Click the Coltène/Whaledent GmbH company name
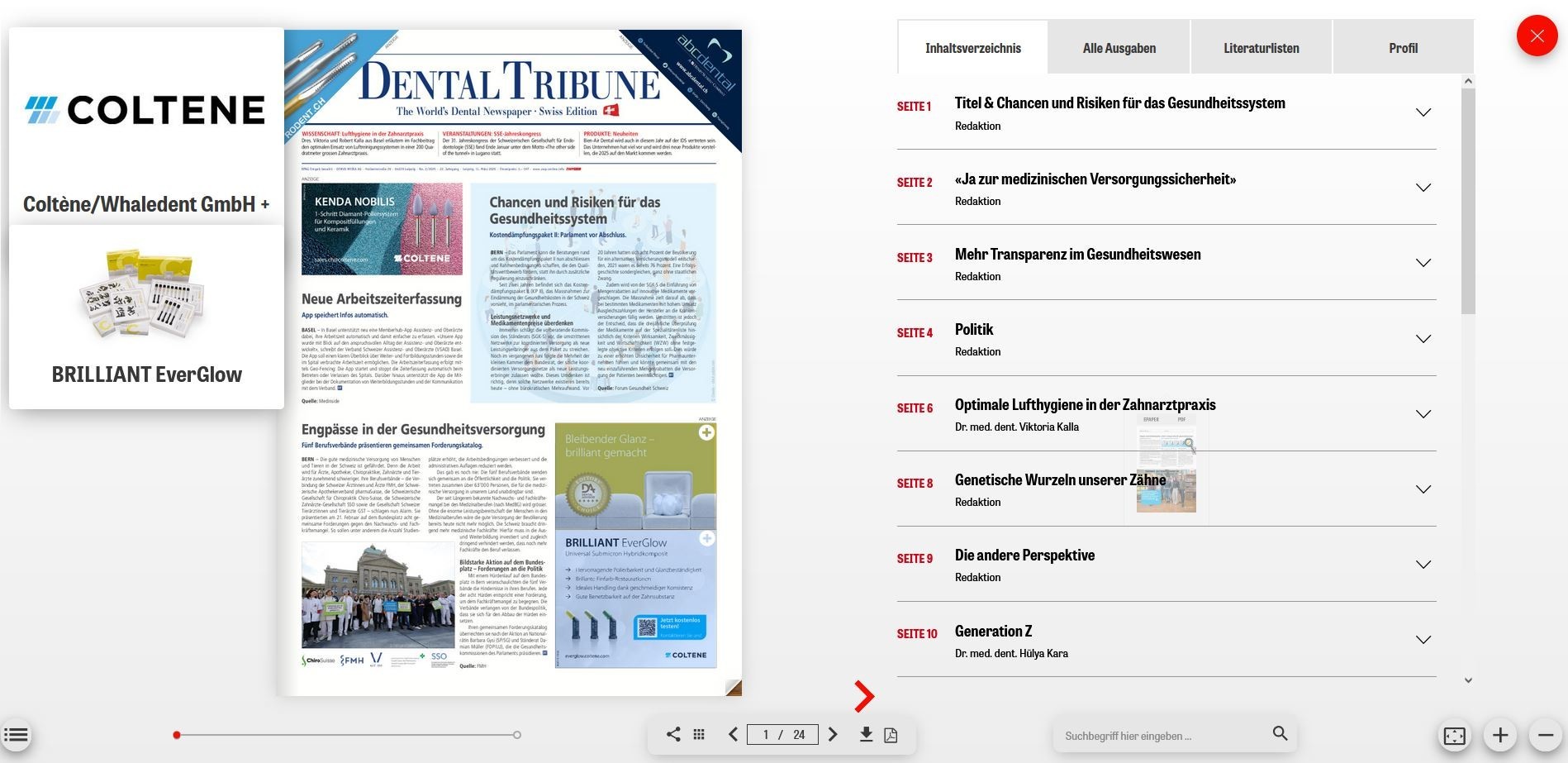The height and width of the screenshot is (763, 1568). click(139, 204)
